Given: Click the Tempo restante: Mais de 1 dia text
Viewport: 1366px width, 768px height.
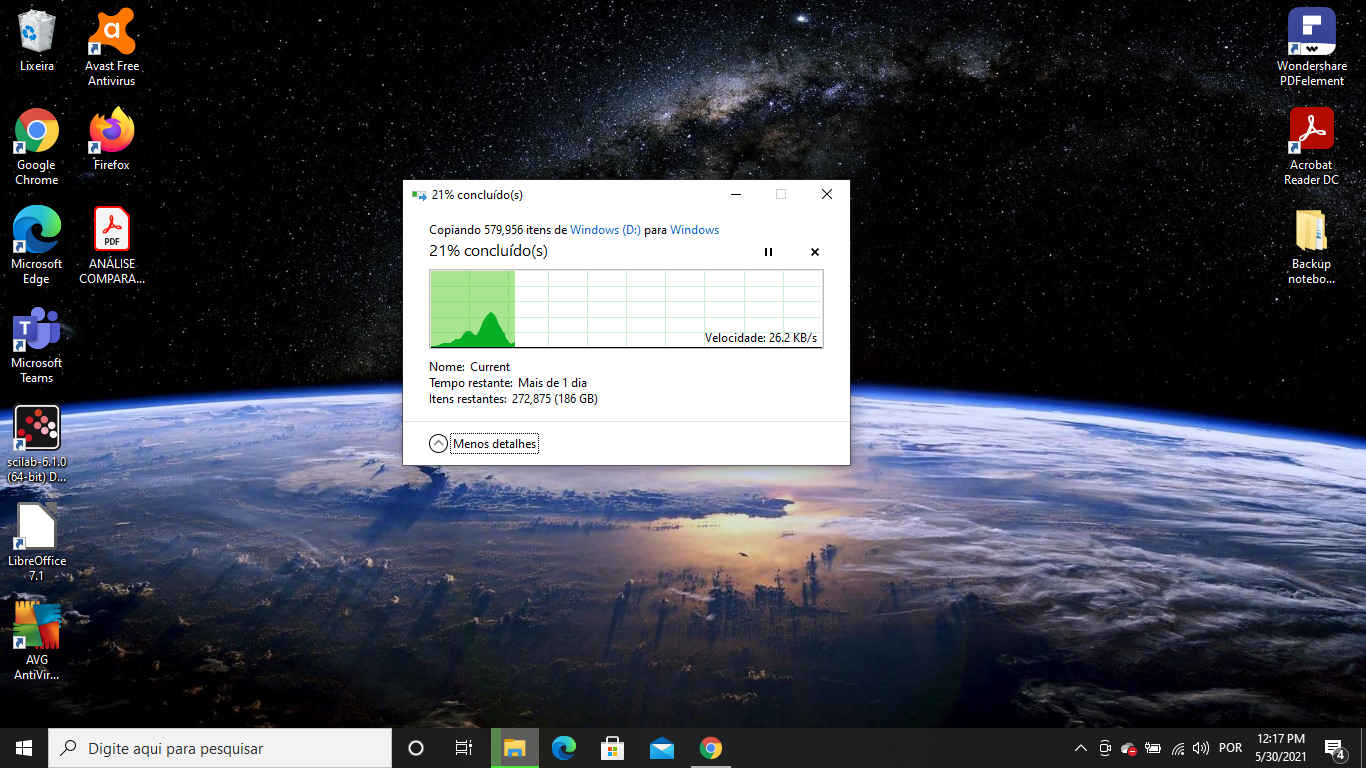Looking at the screenshot, I should click(x=508, y=383).
